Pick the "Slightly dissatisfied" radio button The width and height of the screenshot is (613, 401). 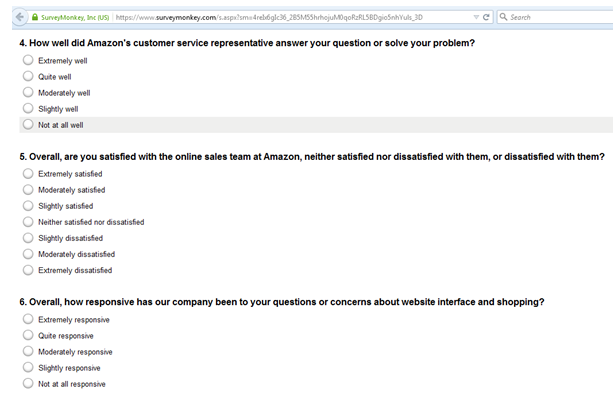(28, 238)
